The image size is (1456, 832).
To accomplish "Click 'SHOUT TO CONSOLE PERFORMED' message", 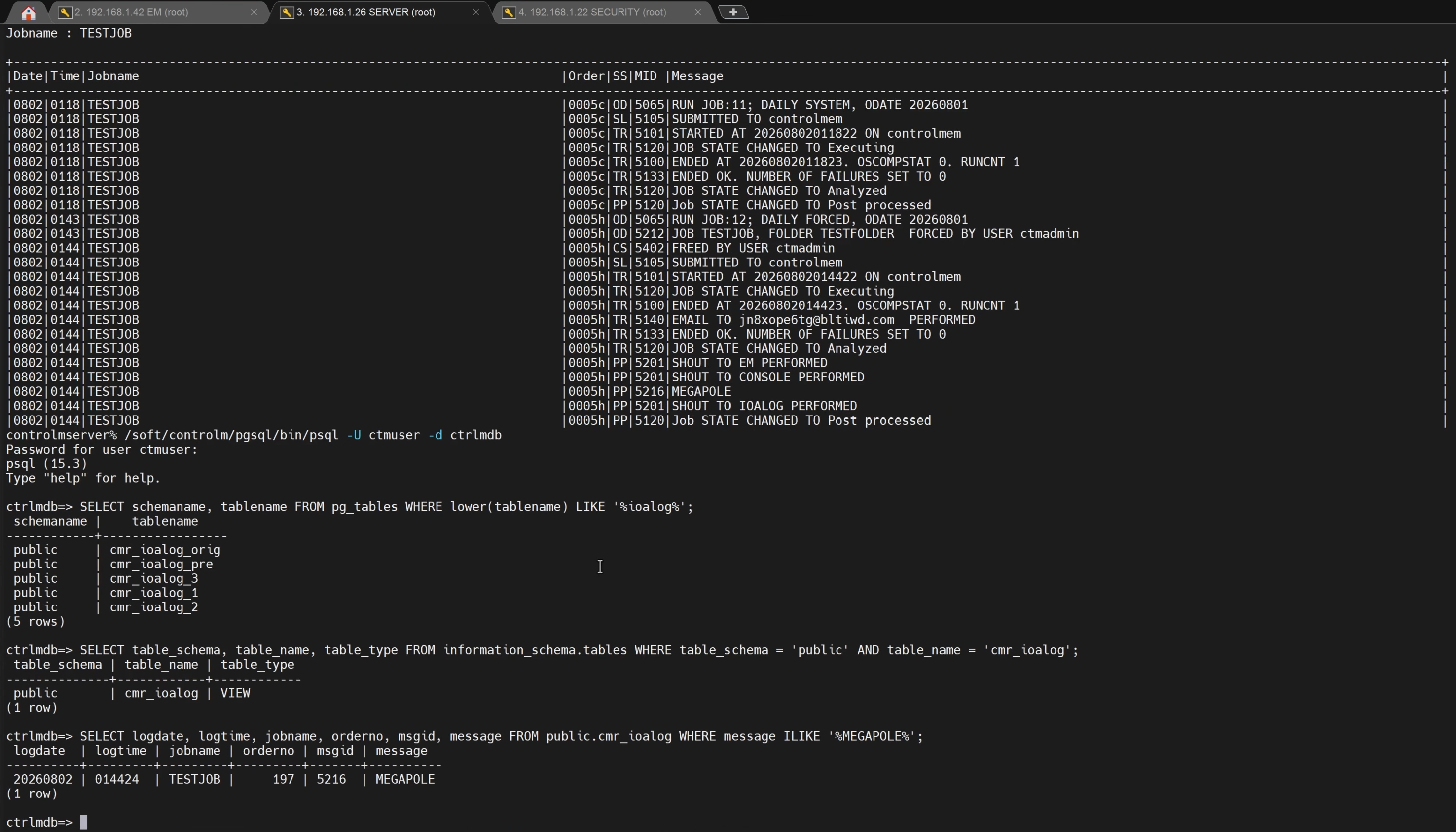I will pyautogui.click(x=768, y=377).
